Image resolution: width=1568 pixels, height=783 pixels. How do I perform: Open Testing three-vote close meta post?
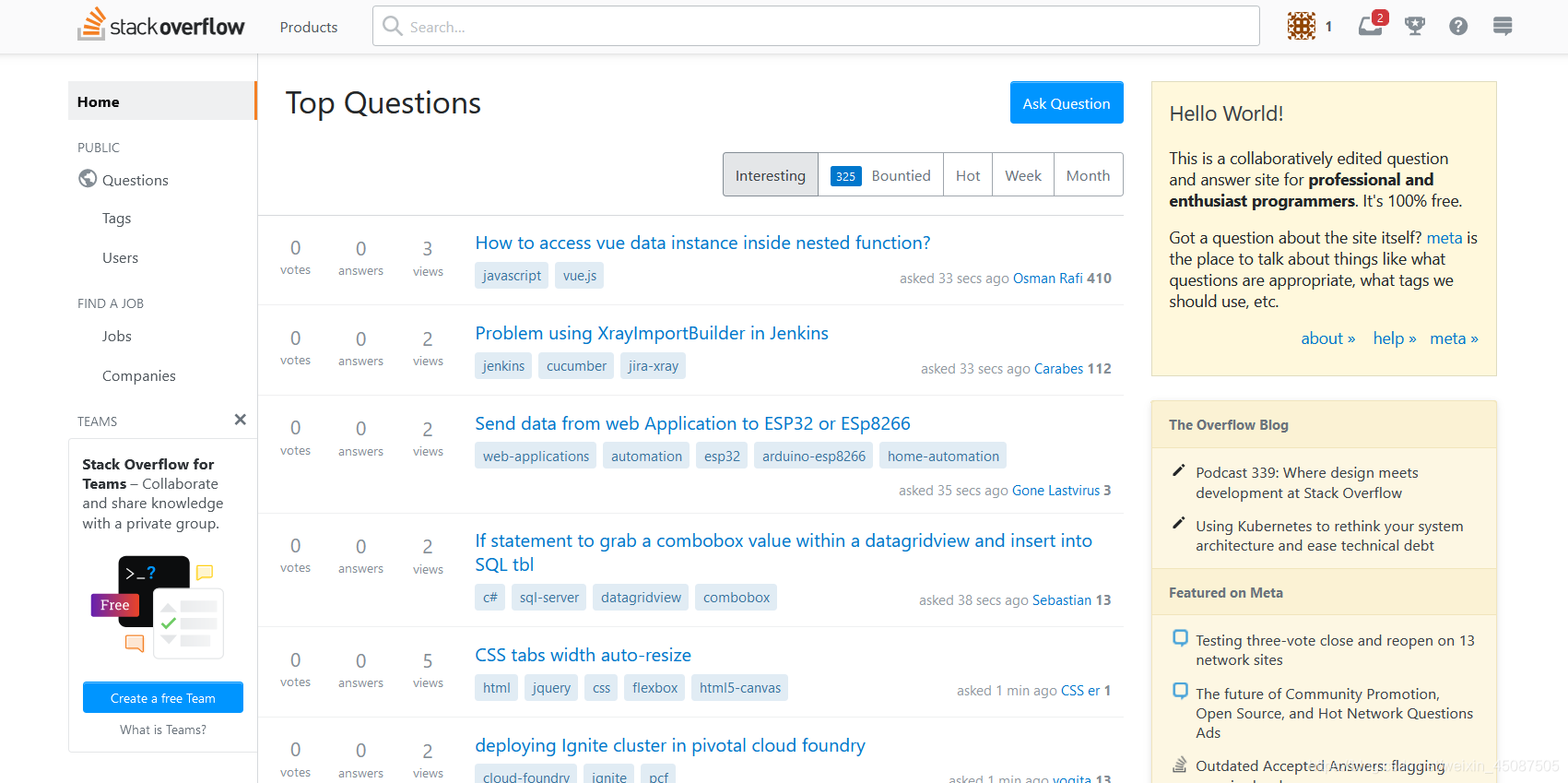(1335, 650)
